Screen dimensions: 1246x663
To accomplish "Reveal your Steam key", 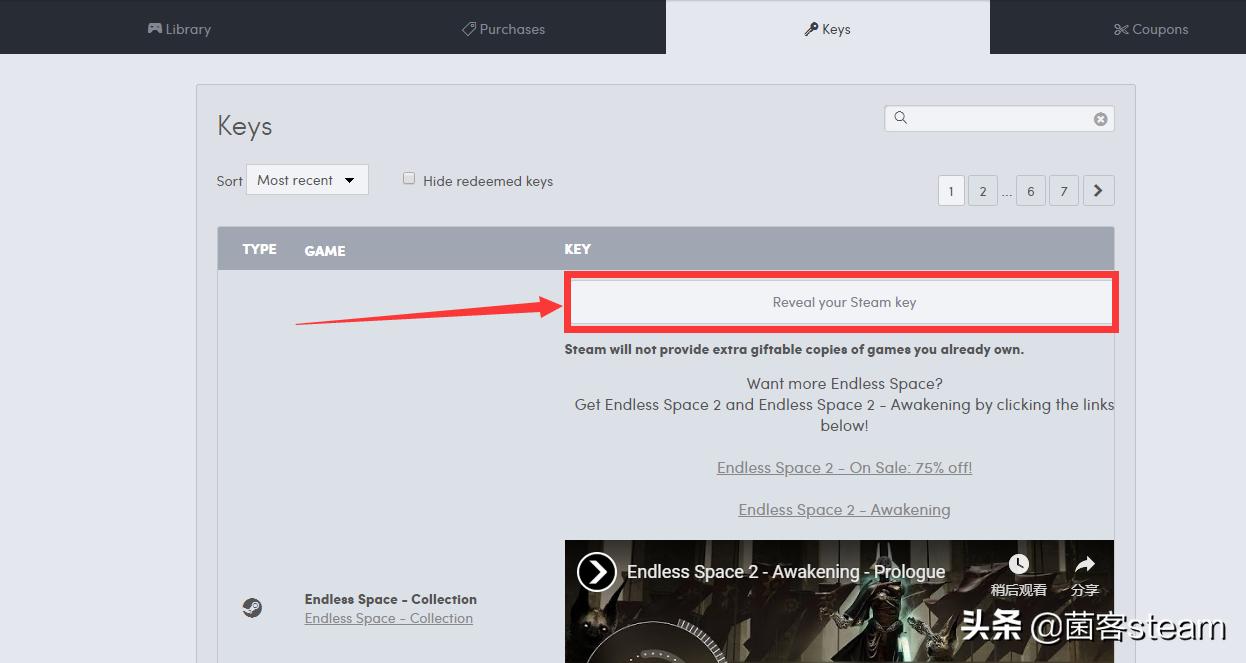I will (x=844, y=302).
